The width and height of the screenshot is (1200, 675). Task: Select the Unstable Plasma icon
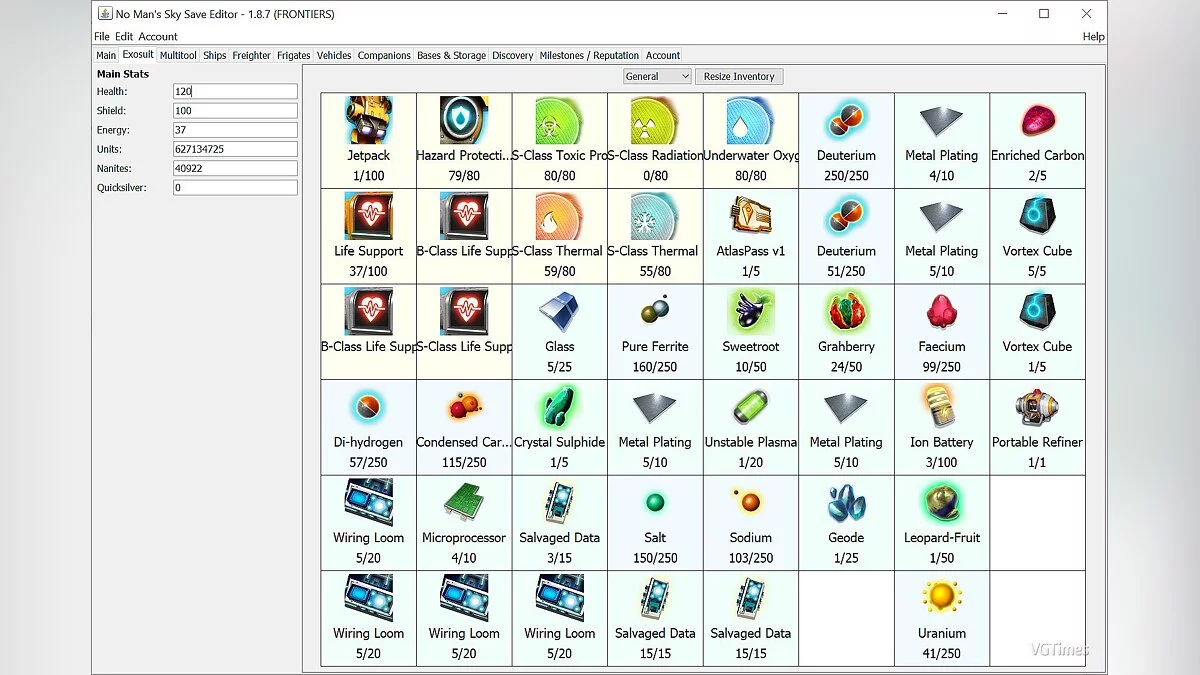(x=751, y=407)
